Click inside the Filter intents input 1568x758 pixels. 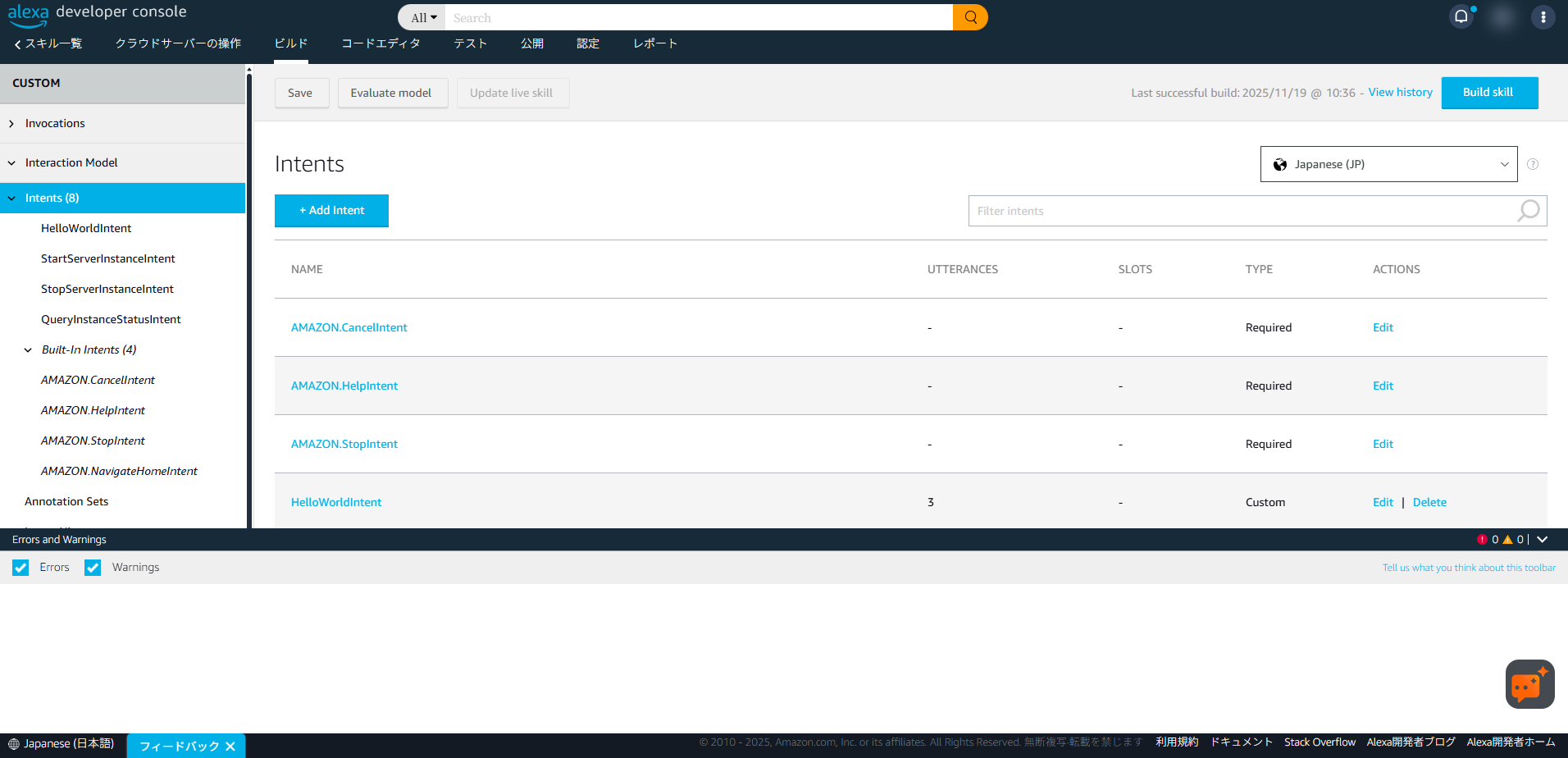pyautogui.click(x=1189, y=211)
